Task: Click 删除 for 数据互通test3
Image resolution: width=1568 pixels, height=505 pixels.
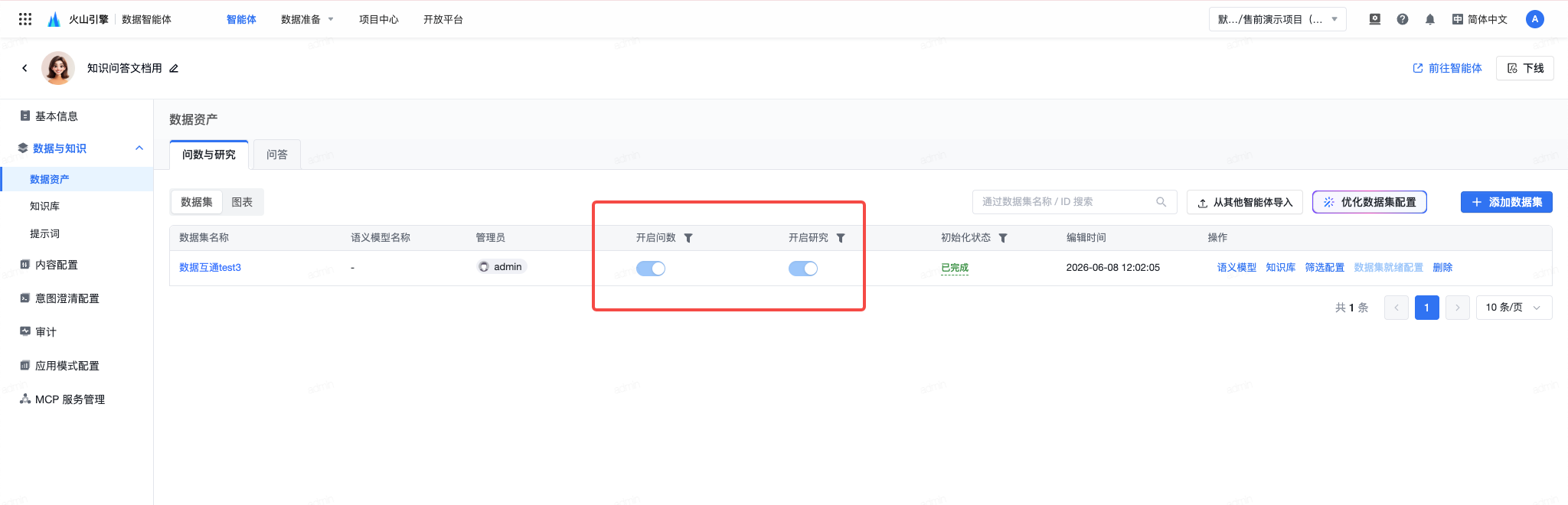Action: (x=1442, y=267)
